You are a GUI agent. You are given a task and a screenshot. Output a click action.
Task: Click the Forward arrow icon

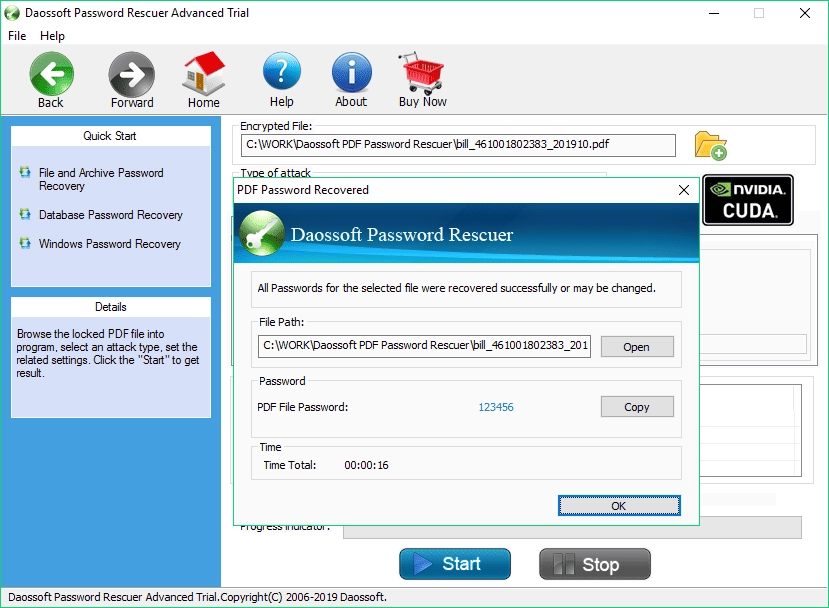click(x=132, y=73)
